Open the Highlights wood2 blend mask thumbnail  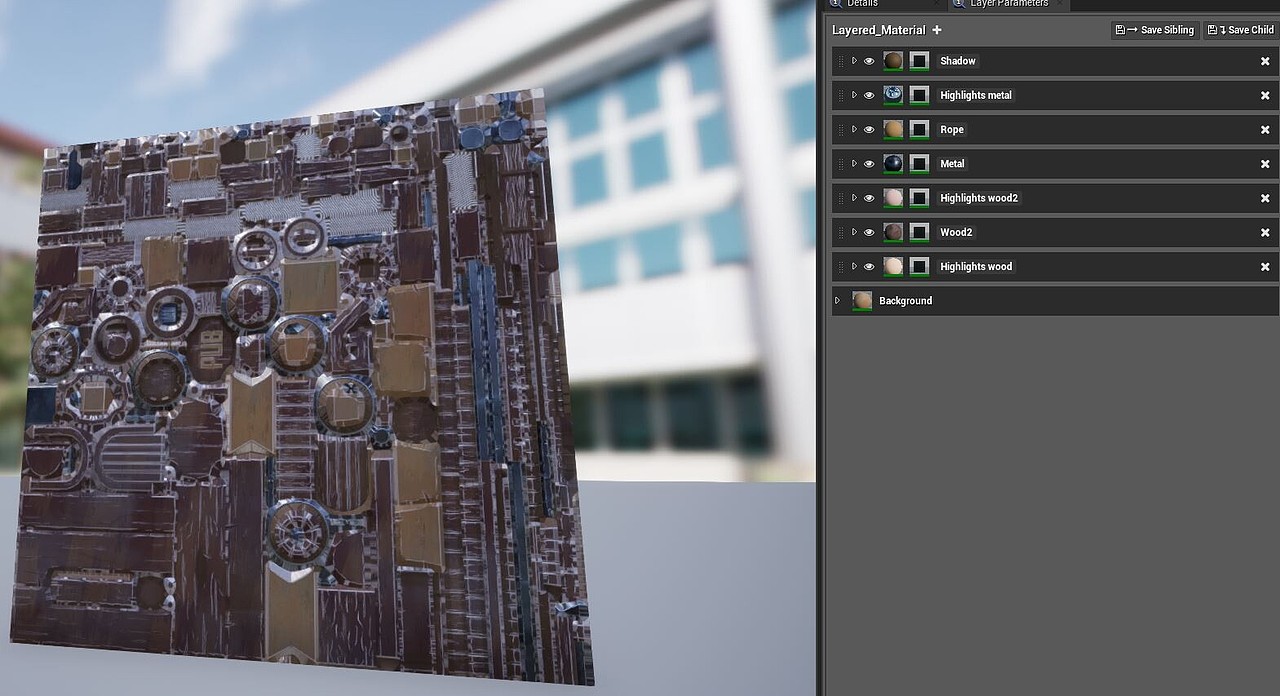(x=919, y=198)
